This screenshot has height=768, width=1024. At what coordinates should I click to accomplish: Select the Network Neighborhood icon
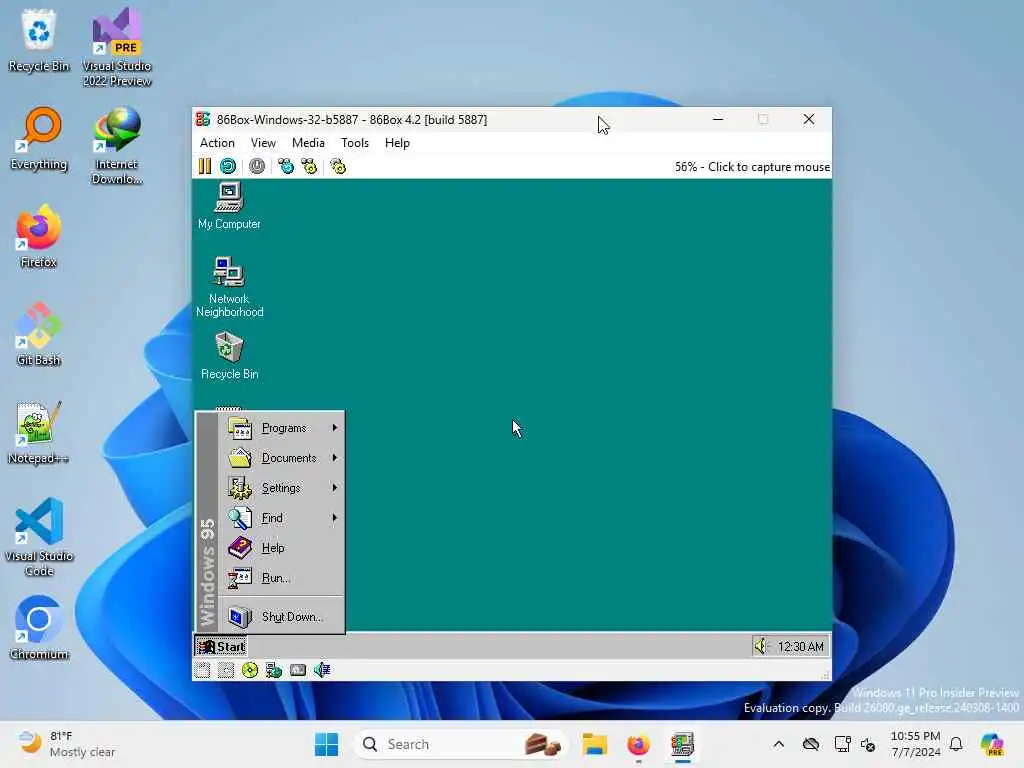click(x=229, y=287)
